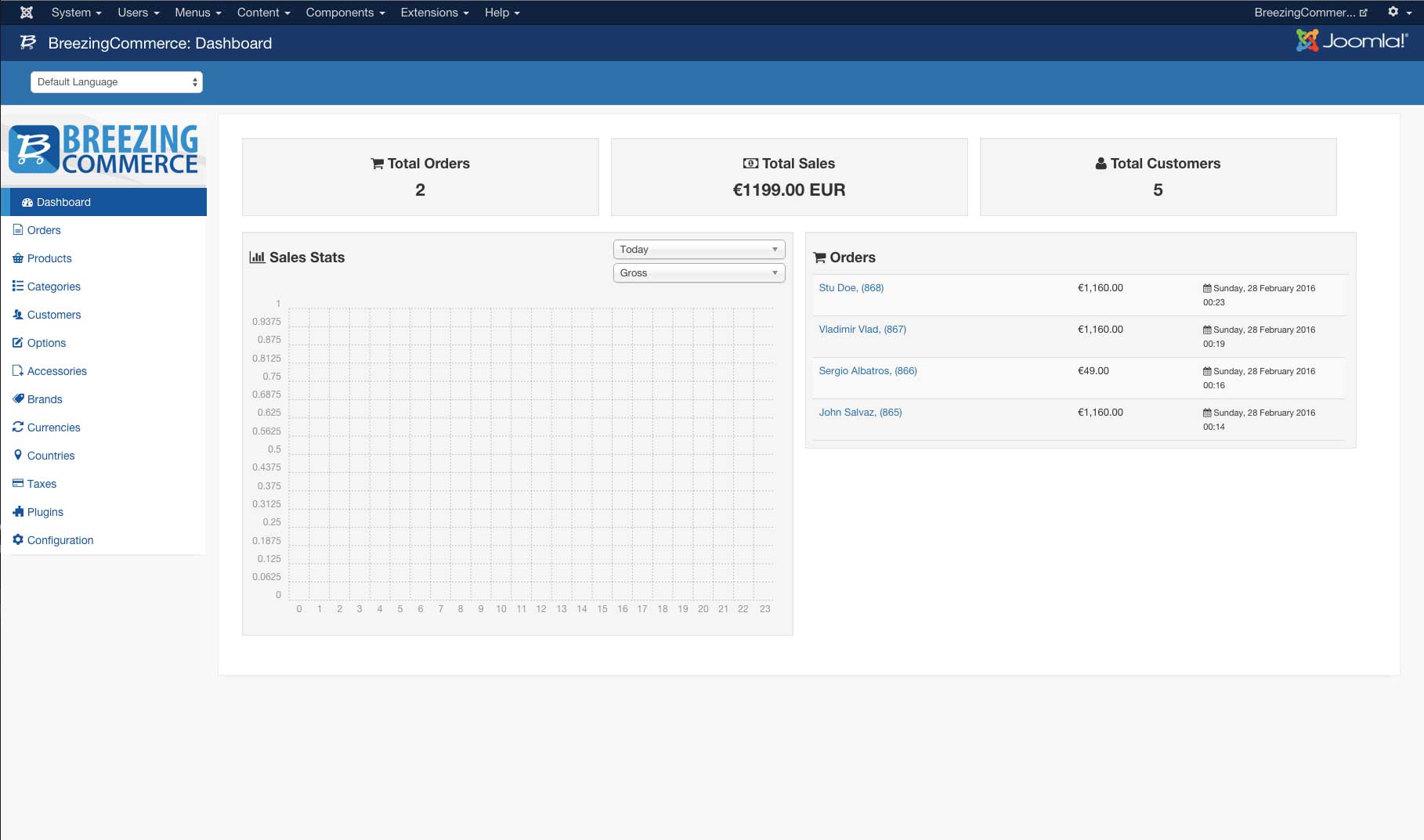
Task: Click the 00:23 order time
Action: [1213, 302]
